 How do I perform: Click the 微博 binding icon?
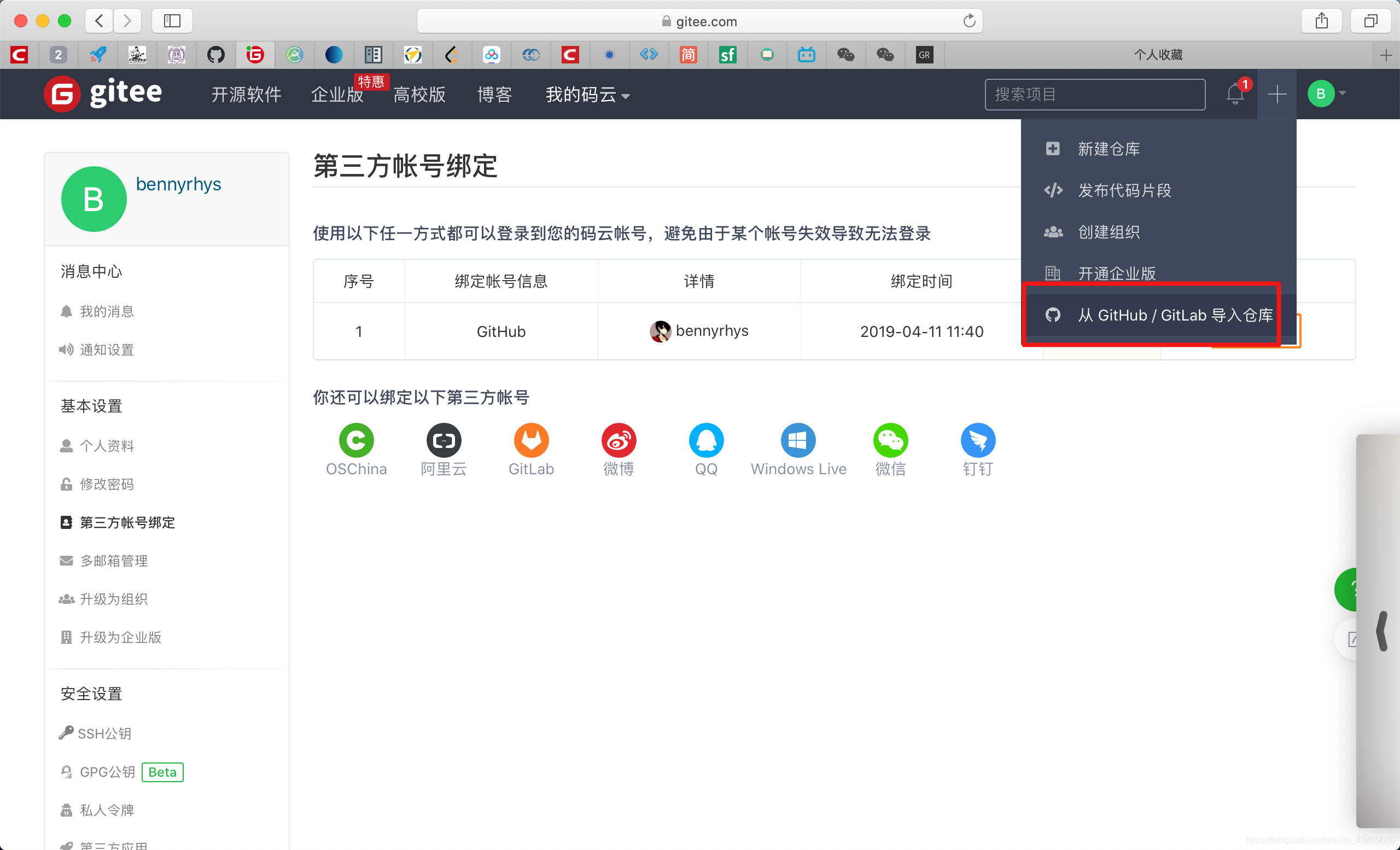coord(619,439)
